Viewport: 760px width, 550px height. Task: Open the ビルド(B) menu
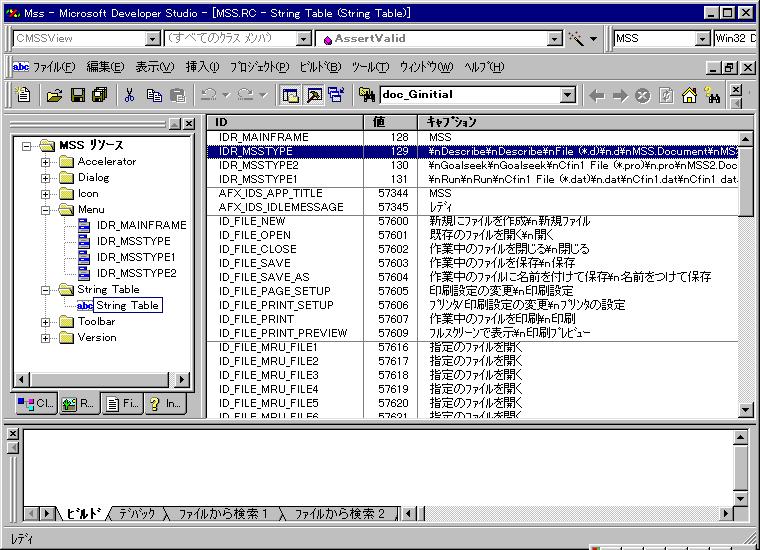320,67
